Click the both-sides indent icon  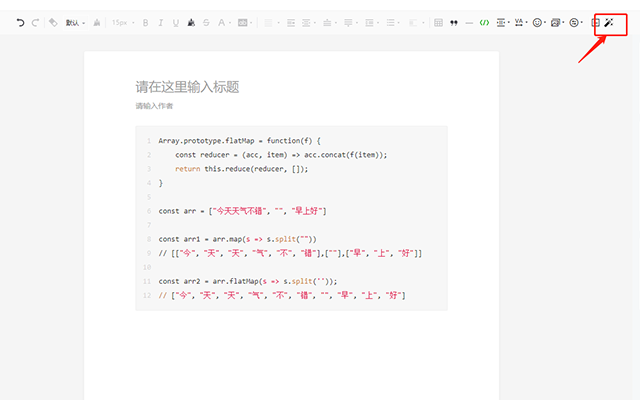point(306,23)
